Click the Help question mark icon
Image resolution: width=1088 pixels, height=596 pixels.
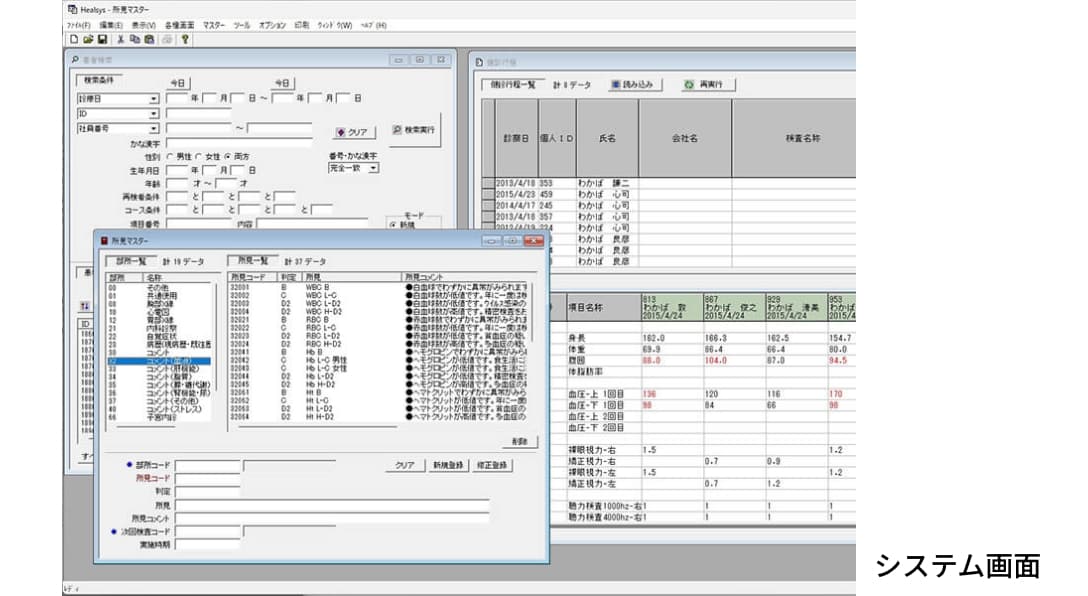pos(186,39)
